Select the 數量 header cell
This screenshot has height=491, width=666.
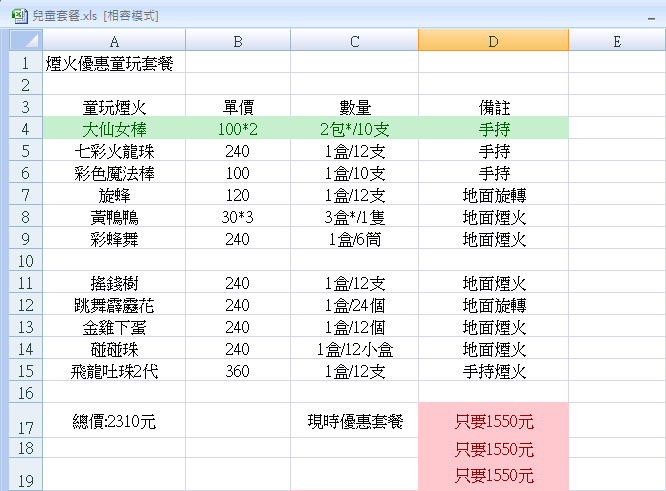[354, 107]
